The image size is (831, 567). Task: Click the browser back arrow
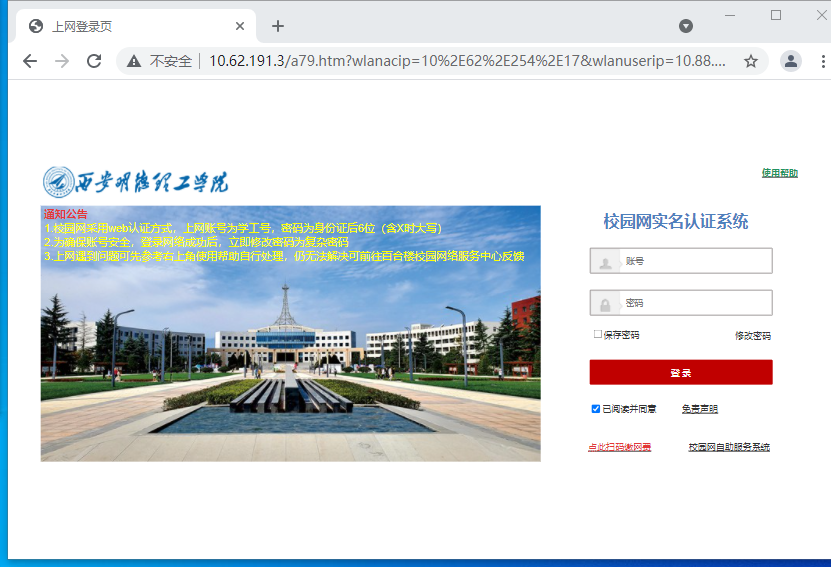[30, 61]
